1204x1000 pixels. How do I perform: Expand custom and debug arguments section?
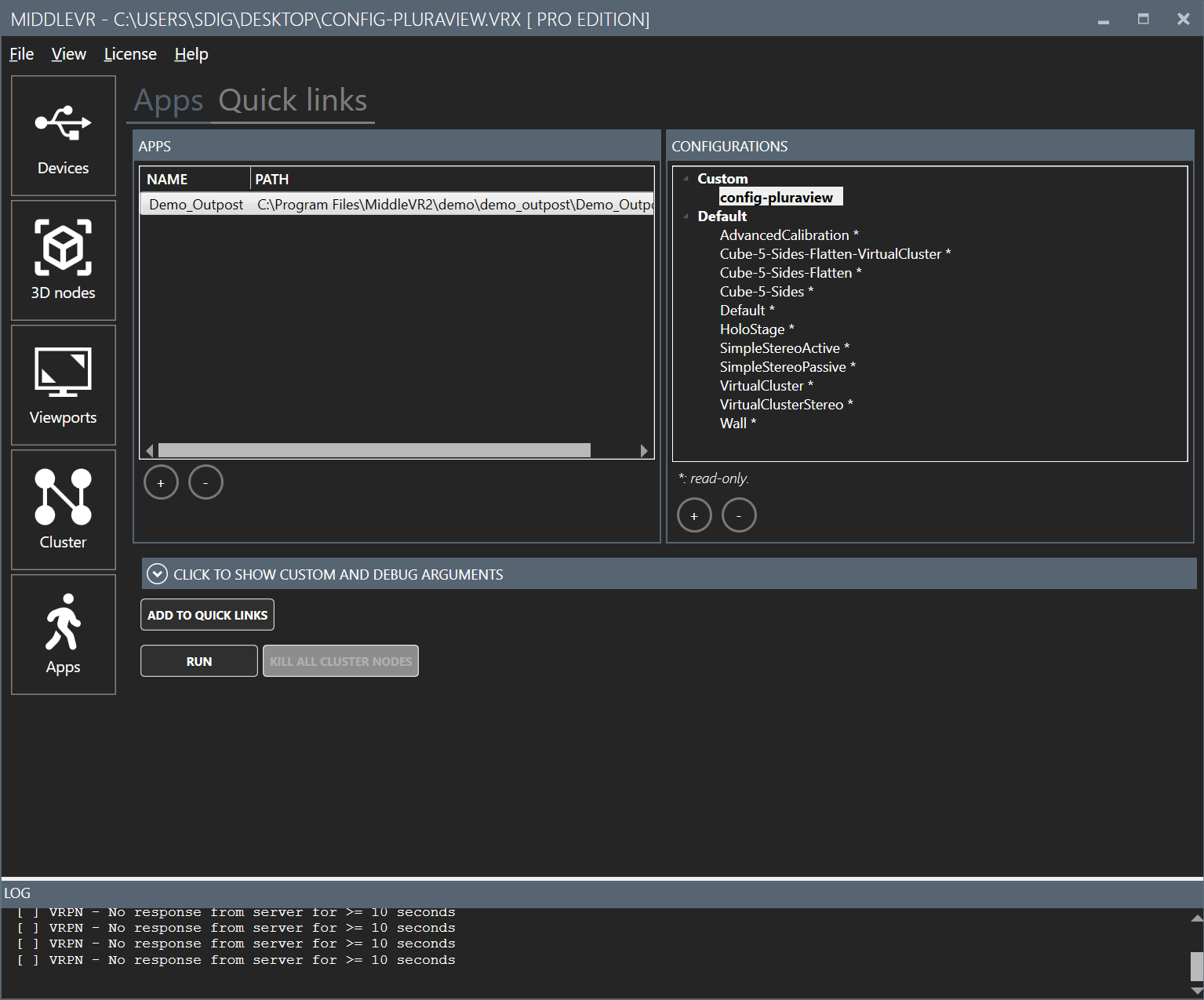tap(158, 574)
